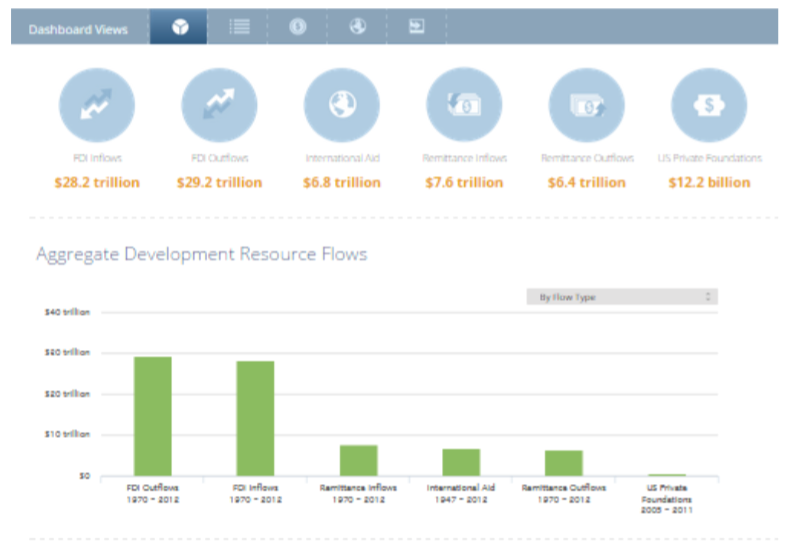Click the FDI Inflows green bar
Image resolution: width=792 pixels, height=550 pixels.
[256, 418]
